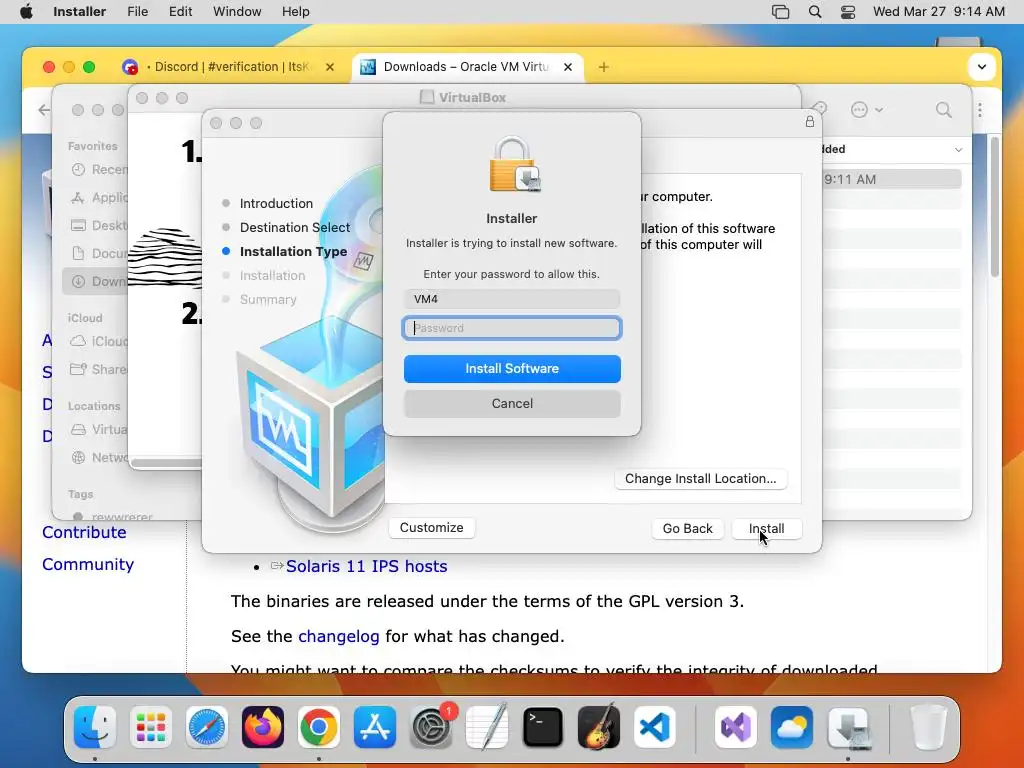Image resolution: width=1024 pixels, height=768 pixels.
Task: Open Finder action ellipsis dropdown
Action: (867, 110)
